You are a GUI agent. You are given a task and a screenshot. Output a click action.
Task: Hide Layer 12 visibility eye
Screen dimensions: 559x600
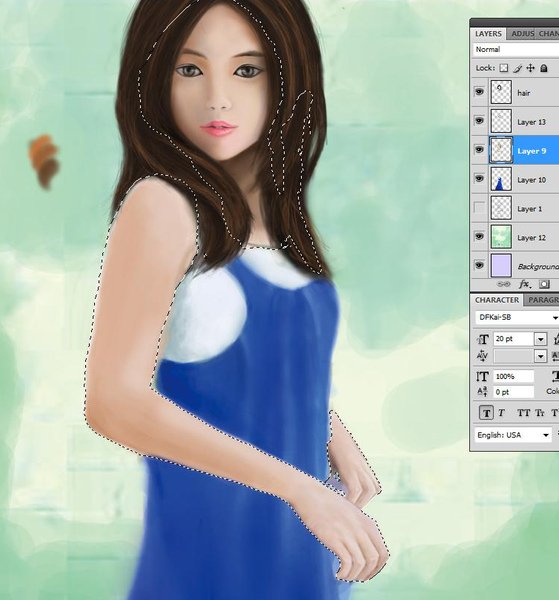[479, 236]
